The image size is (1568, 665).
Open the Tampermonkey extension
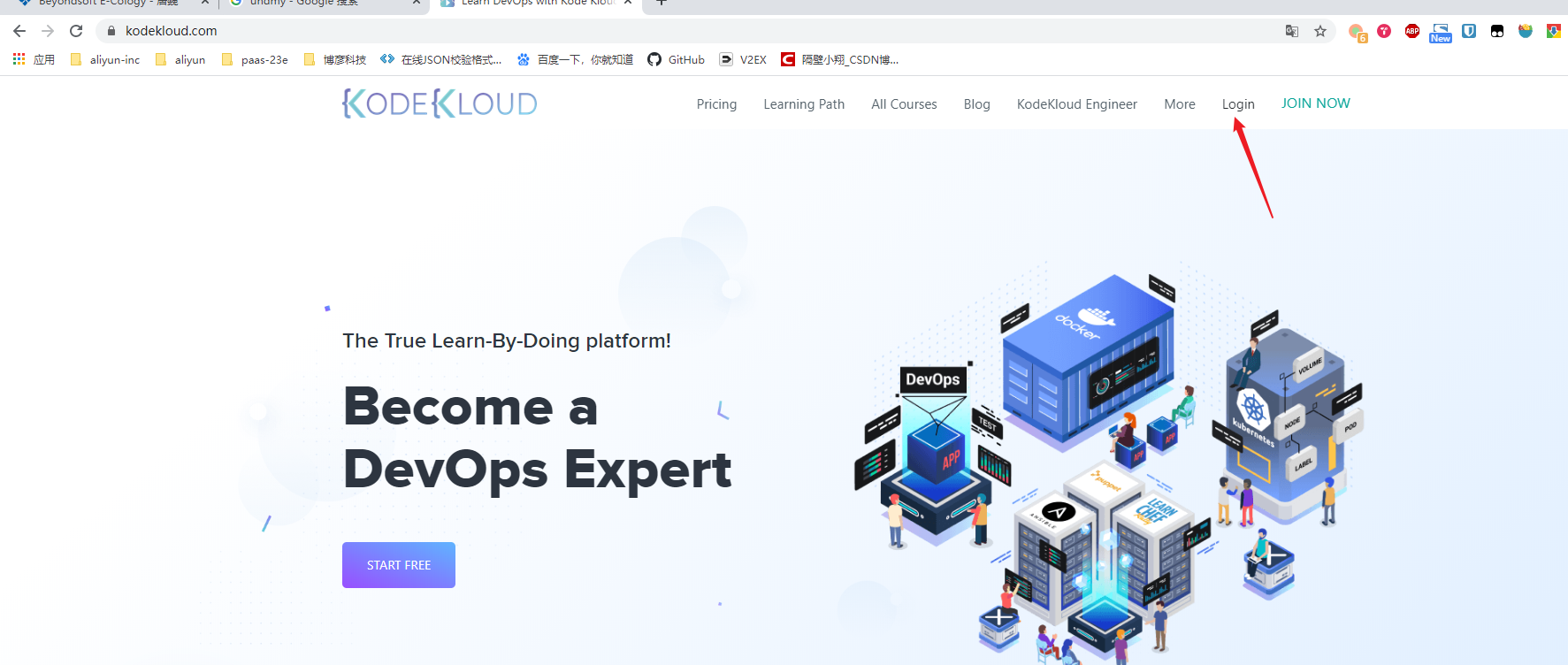(x=1497, y=31)
